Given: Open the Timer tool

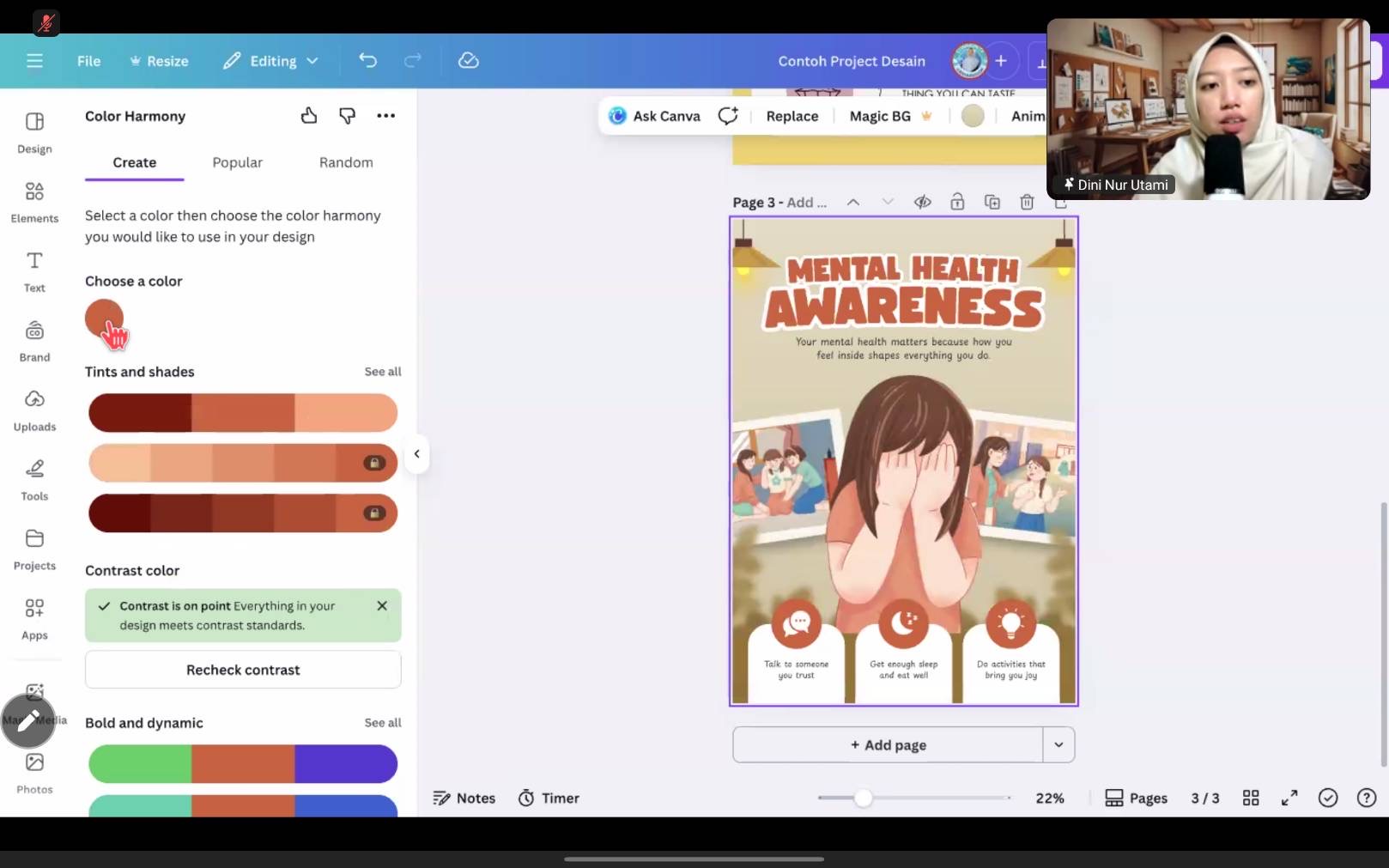Looking at the screenshot, I should click(549, 798).
